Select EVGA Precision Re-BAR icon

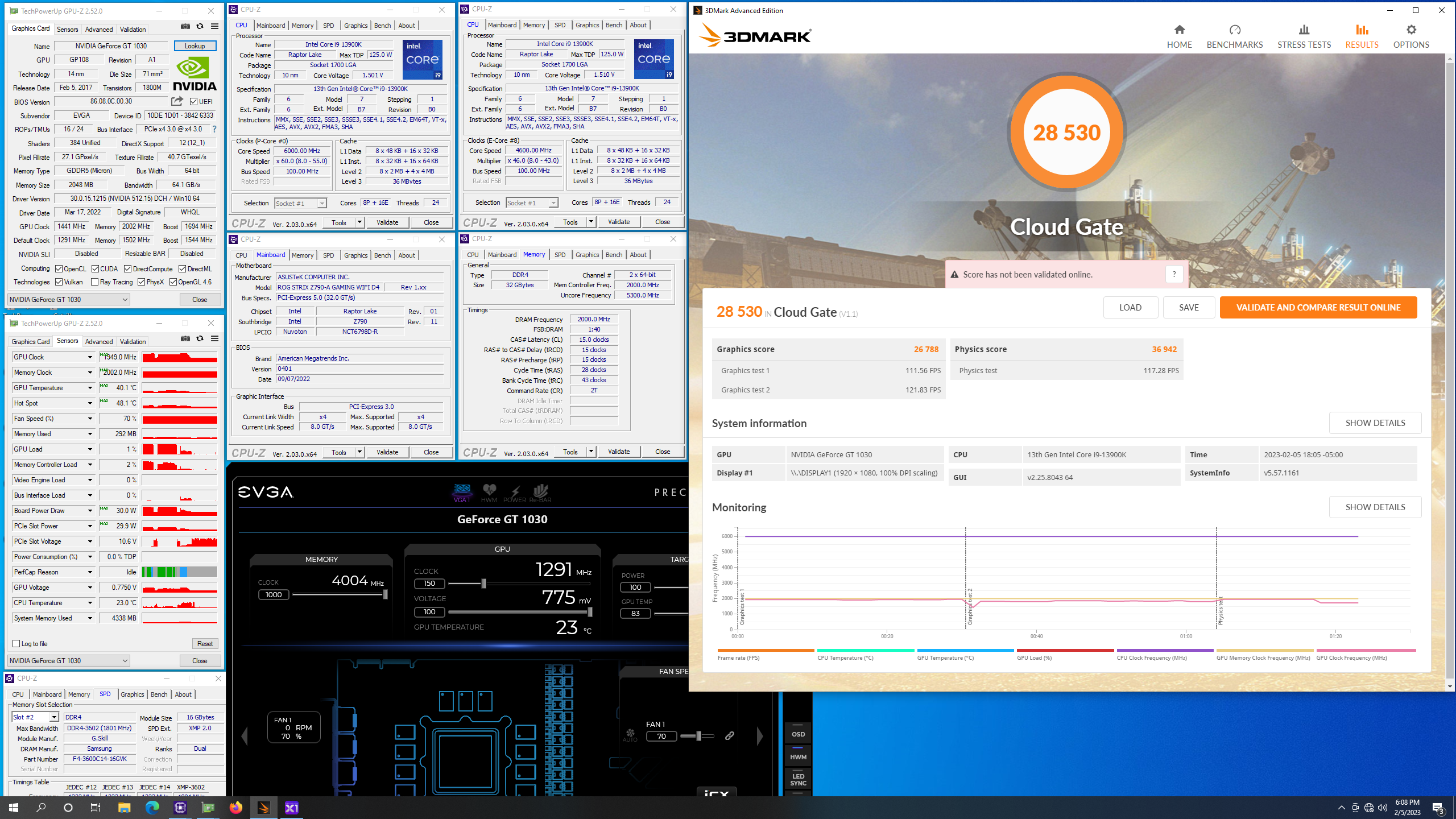540,493
